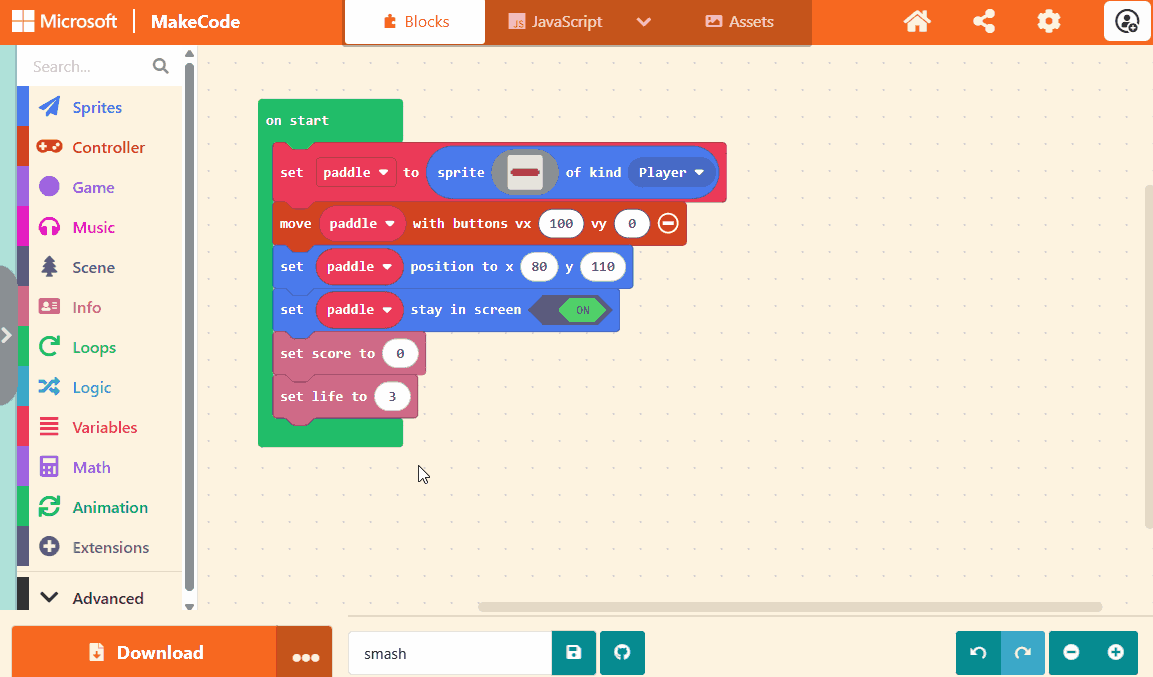Zoom in the workspace

pyautogui.click(x=1116, y=653)
